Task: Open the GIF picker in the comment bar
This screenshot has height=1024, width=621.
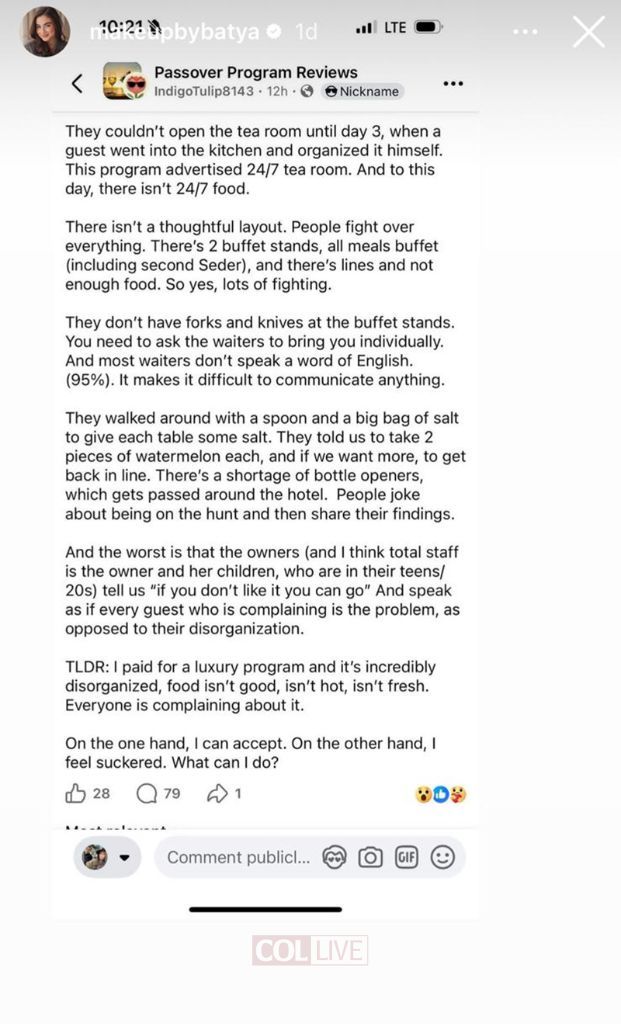Action: point(406,857)
